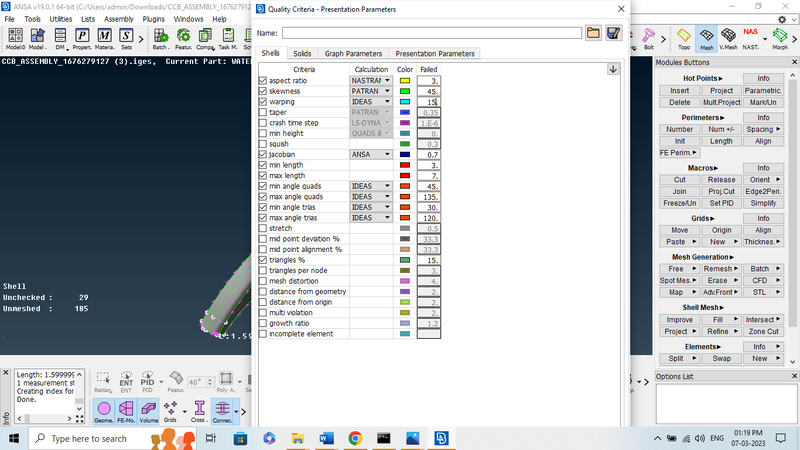Open the Properties list icon
Viewport: 800px width, 450px height.
82,39
